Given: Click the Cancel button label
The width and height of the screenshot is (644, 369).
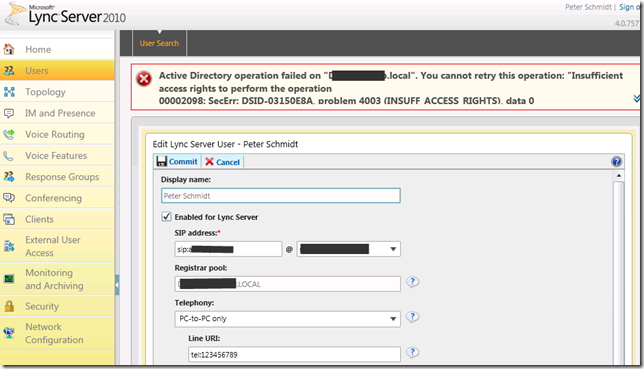Looking at the screenshot, I should (x=228, y=162).
